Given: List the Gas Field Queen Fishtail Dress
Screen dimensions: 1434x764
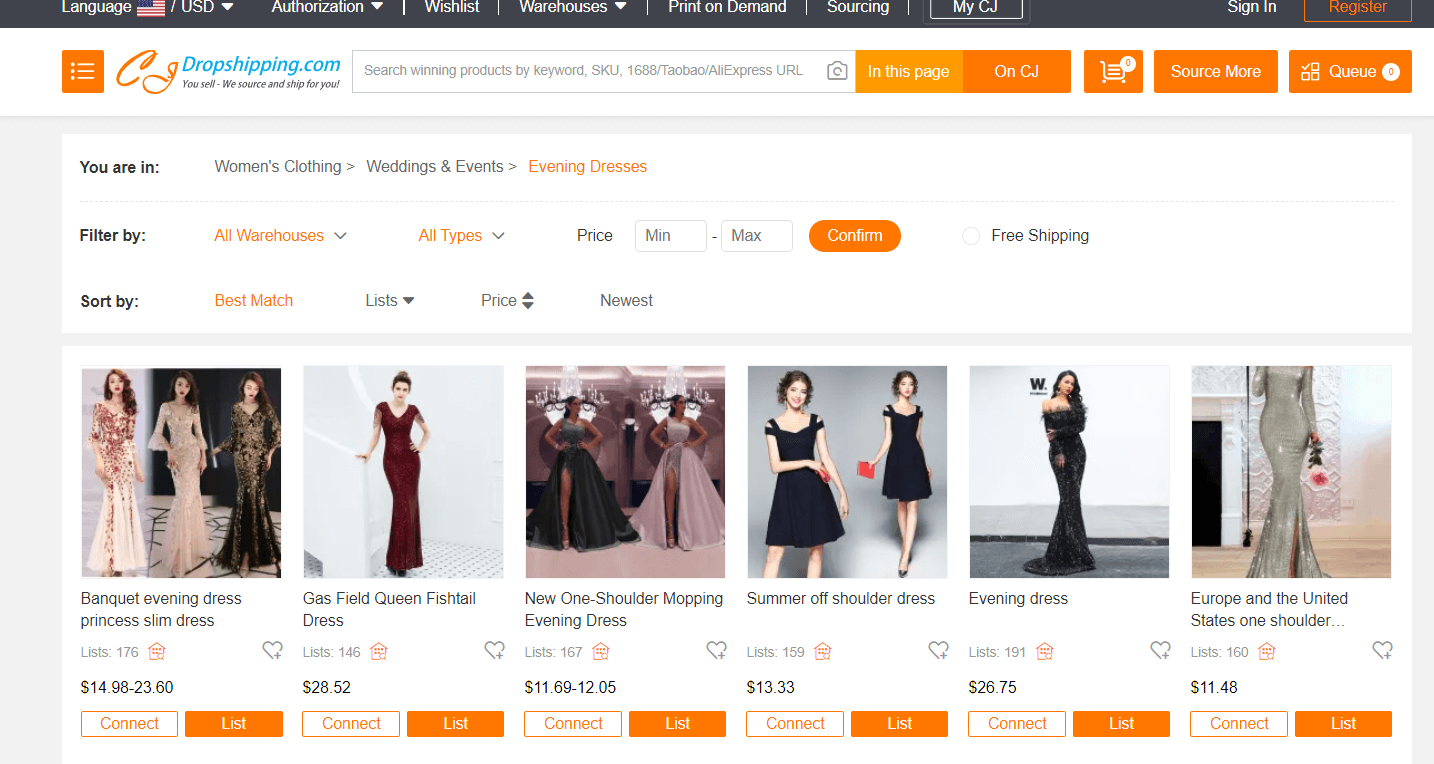Looking at the screenshot, I should point(456,724).
